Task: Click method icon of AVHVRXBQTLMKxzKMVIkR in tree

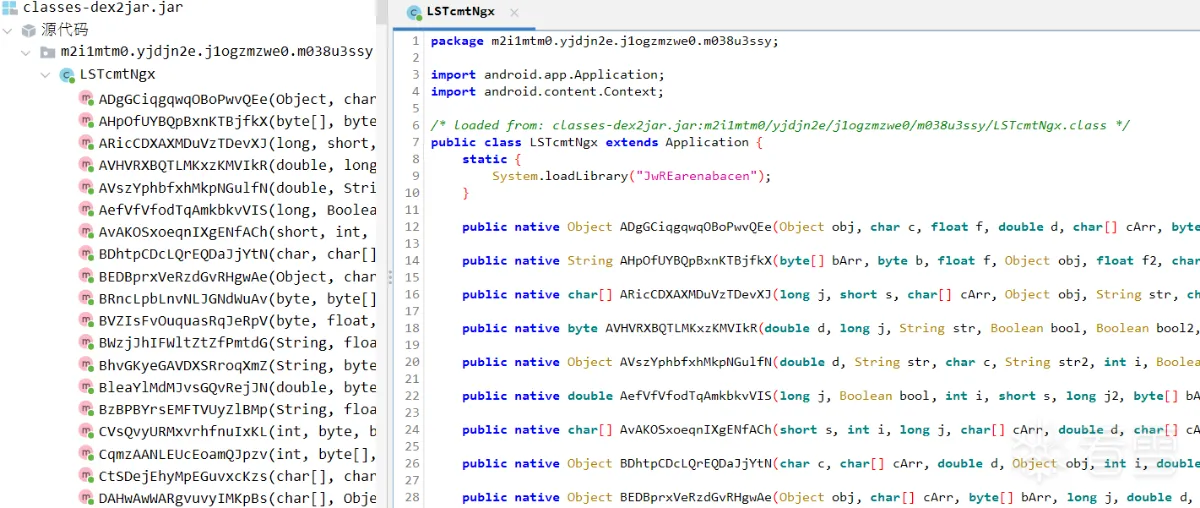Action: [x=86, y=165]
